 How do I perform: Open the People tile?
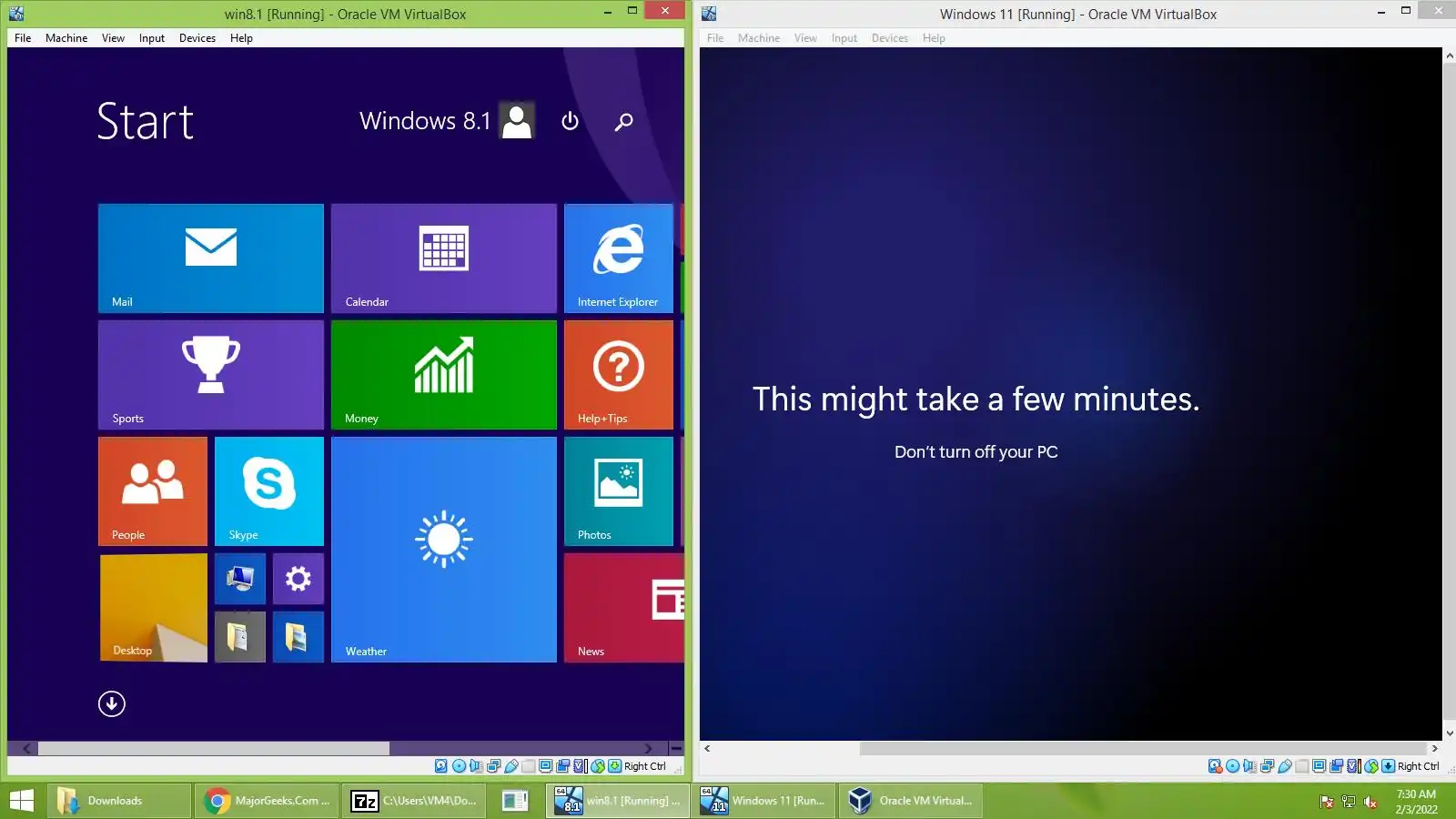[153, 491]
